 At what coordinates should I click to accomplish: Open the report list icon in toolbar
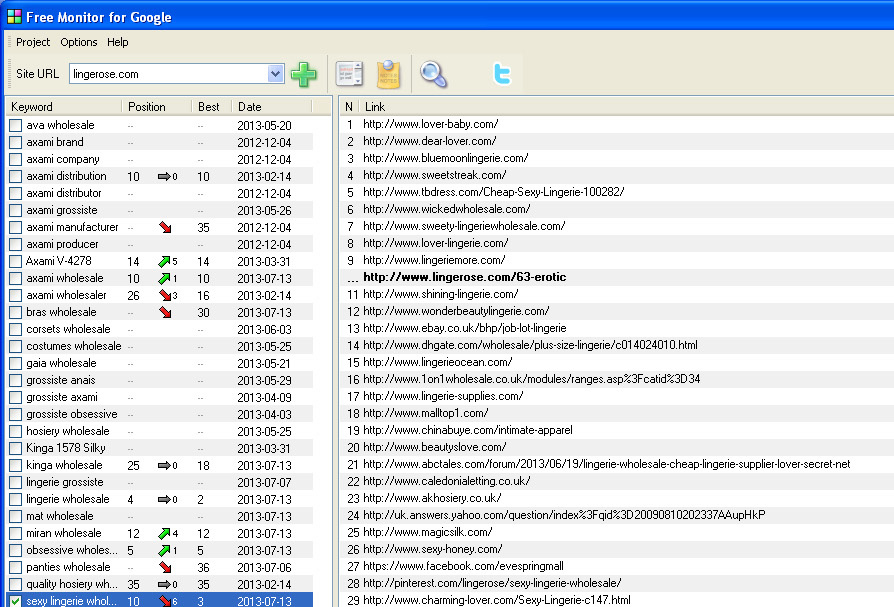click(x=349, y=74)
